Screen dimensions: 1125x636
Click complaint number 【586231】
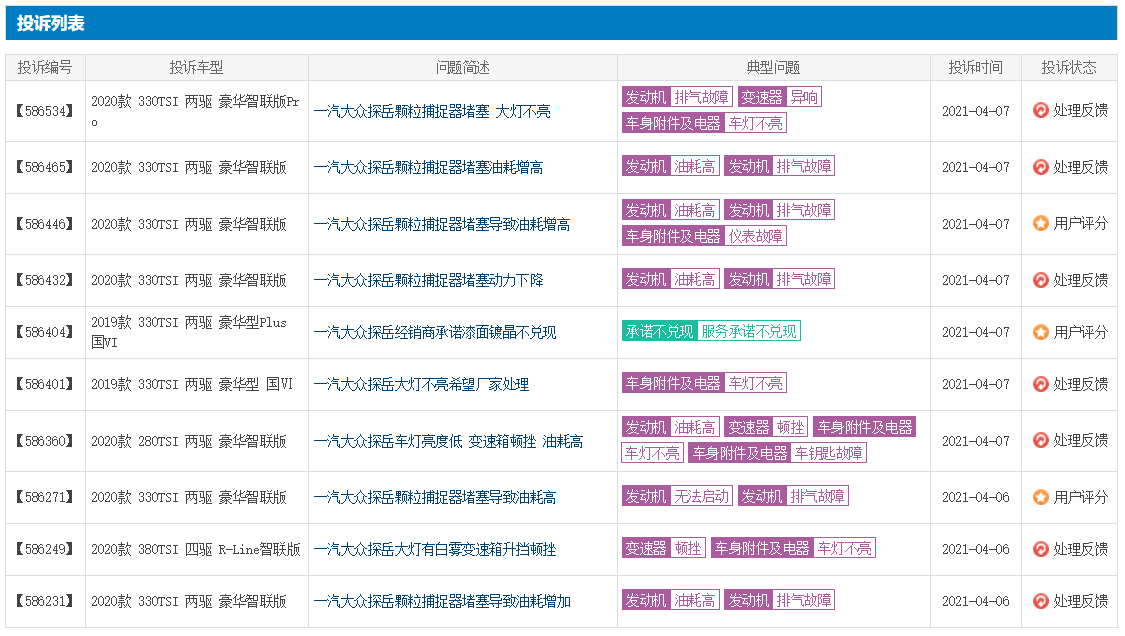(x=45, y=601)
